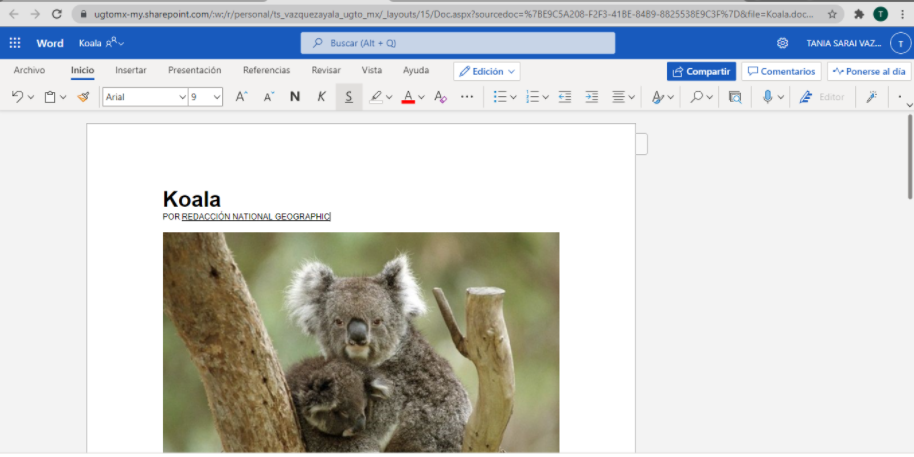Click the Designer magic wand icon
The height and width of the screenshot is (457, 914).
(871, 97)
